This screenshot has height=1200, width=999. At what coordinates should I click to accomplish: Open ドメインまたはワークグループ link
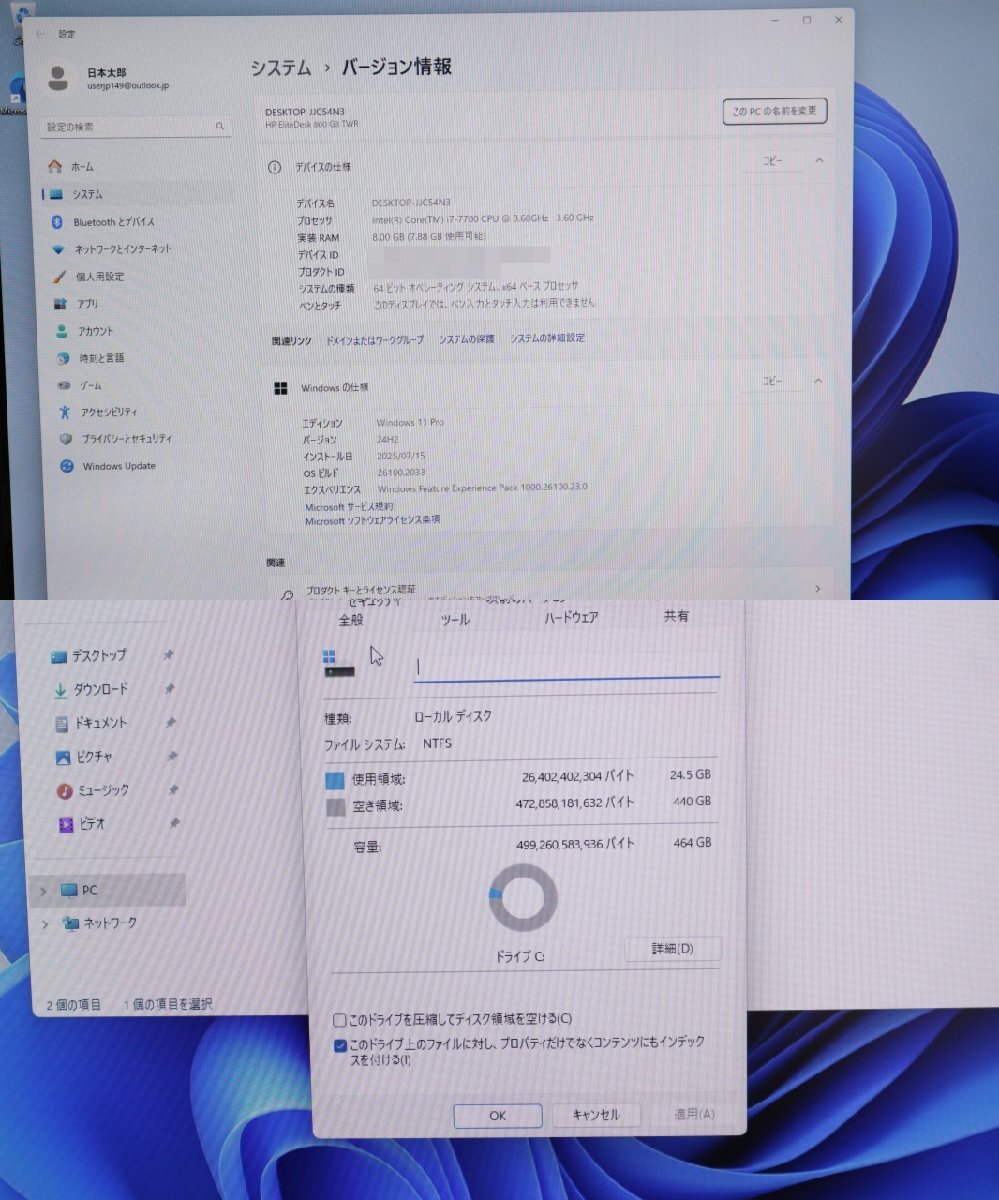point(375,340)
